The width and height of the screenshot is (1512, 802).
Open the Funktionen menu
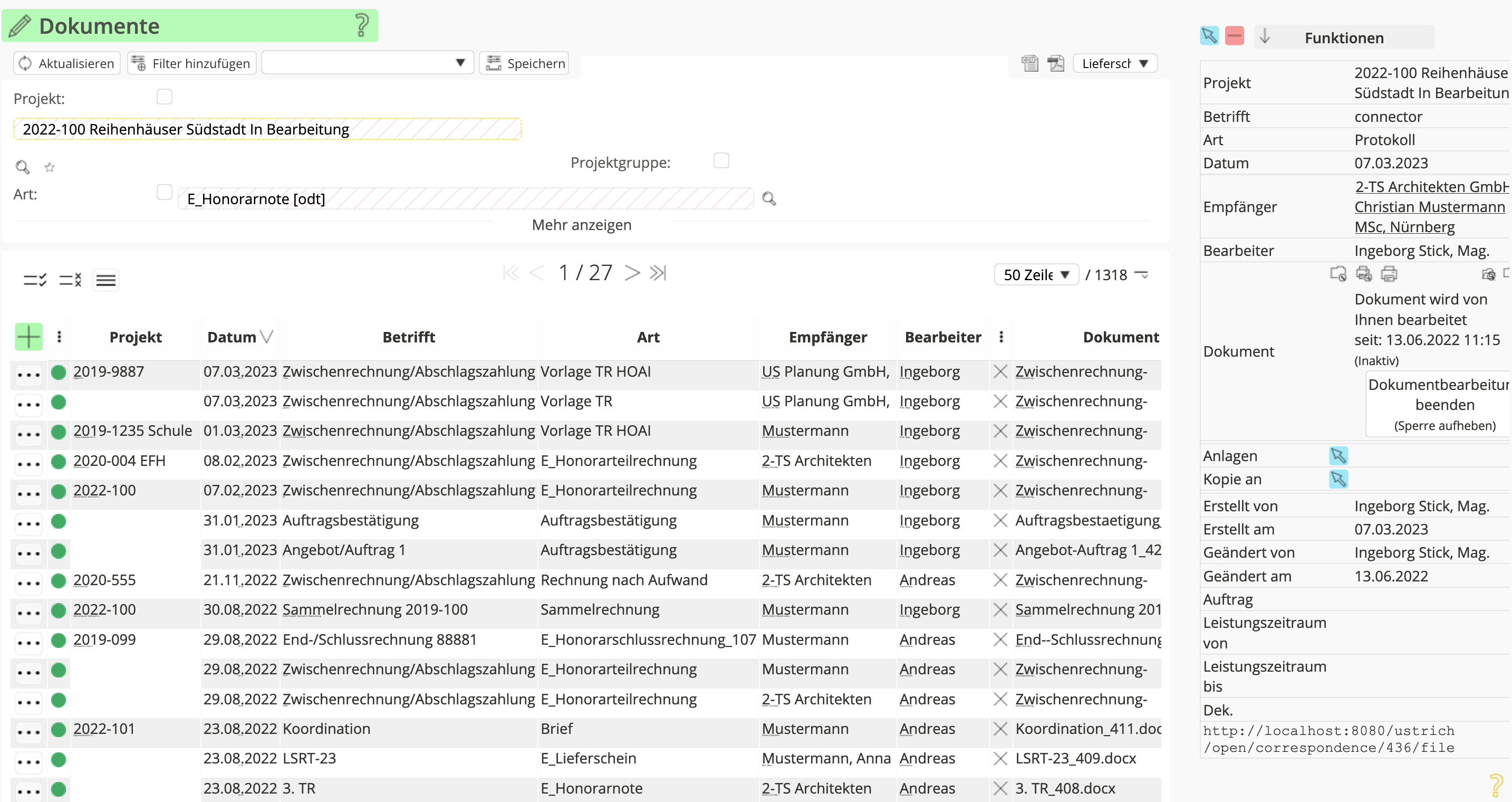coord(1344,38)
